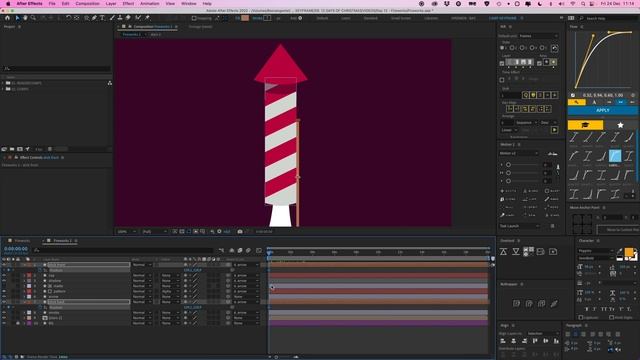This screenshot has width=640, height=360.
Task: Select the highlighted blue curve preset in Flow
Action: 615,156
